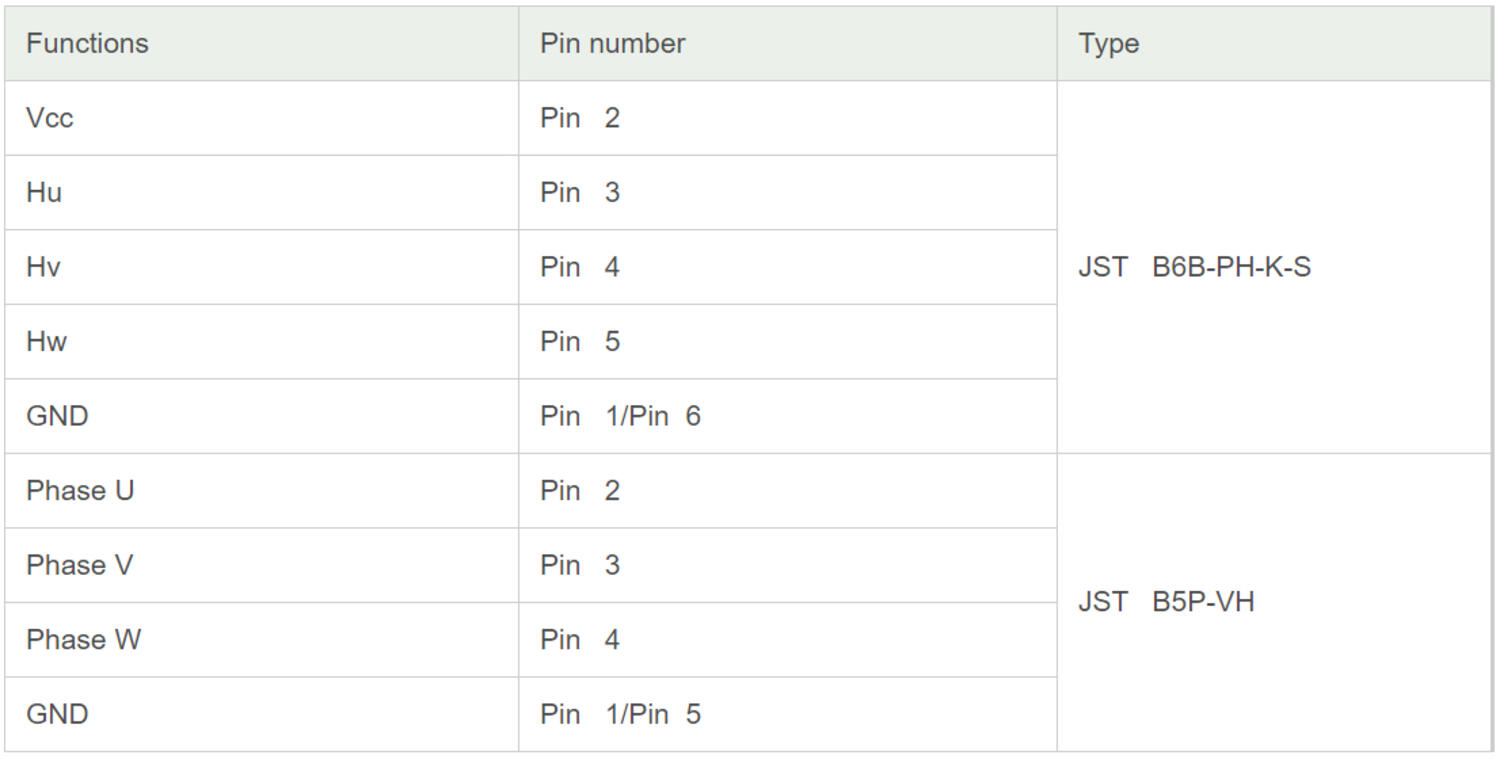Select the Vcc function cell
Image resolution: width=1500 pixels, height=759 pixels.
click(50, 118)
